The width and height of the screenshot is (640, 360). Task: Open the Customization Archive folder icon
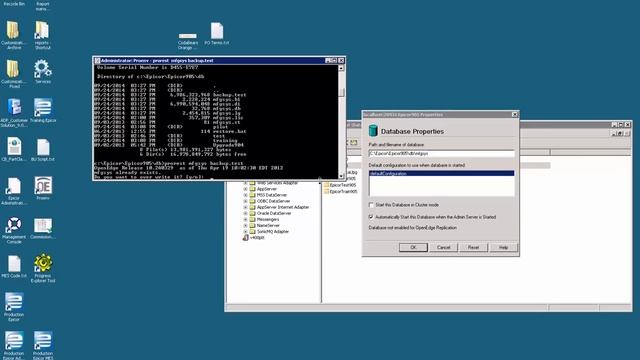pos(13,34)
